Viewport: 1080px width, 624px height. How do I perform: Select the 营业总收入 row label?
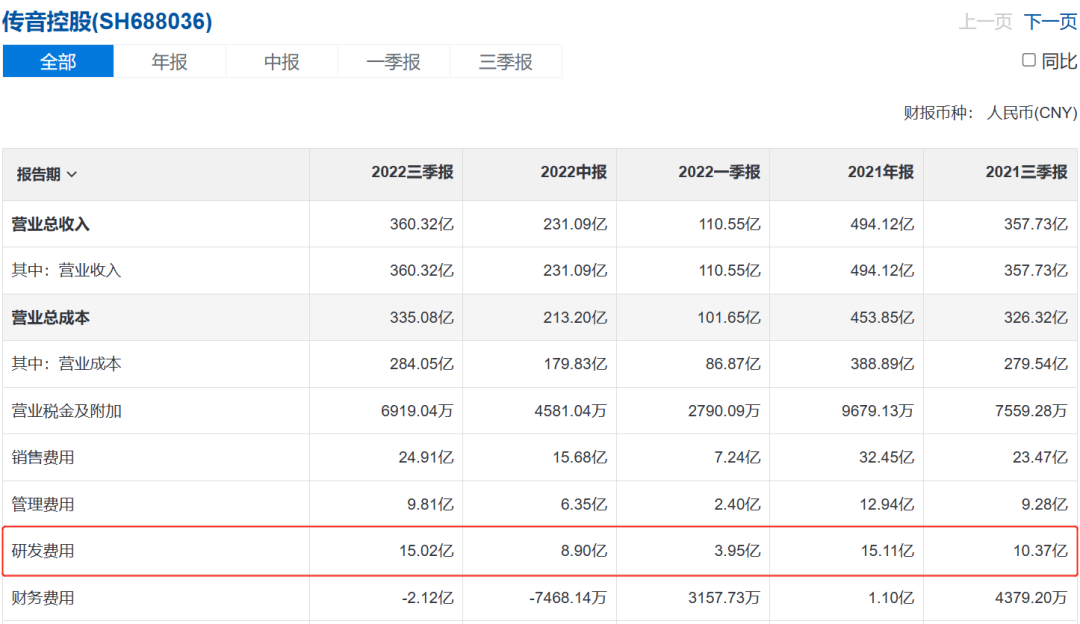[x=50, y=224]
